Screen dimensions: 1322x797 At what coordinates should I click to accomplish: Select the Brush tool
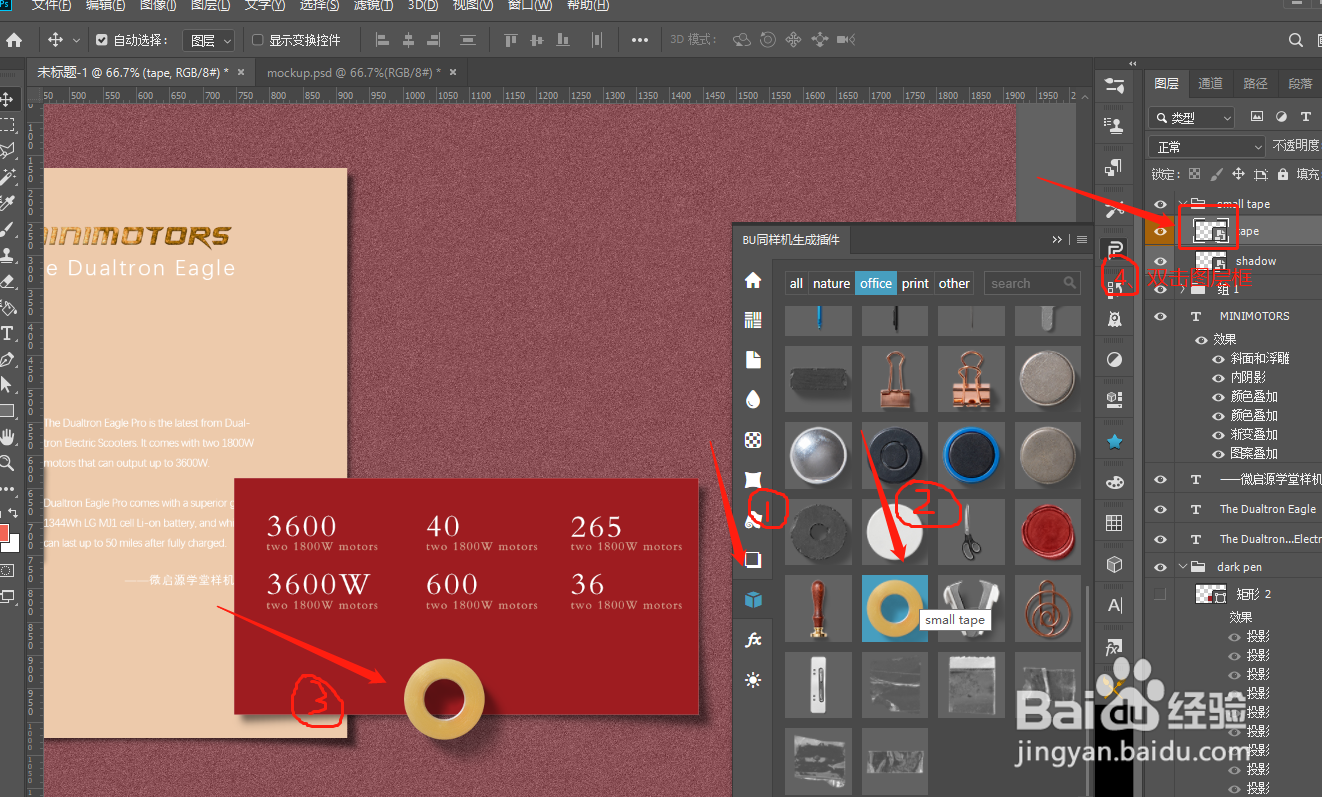coord(8,229)
